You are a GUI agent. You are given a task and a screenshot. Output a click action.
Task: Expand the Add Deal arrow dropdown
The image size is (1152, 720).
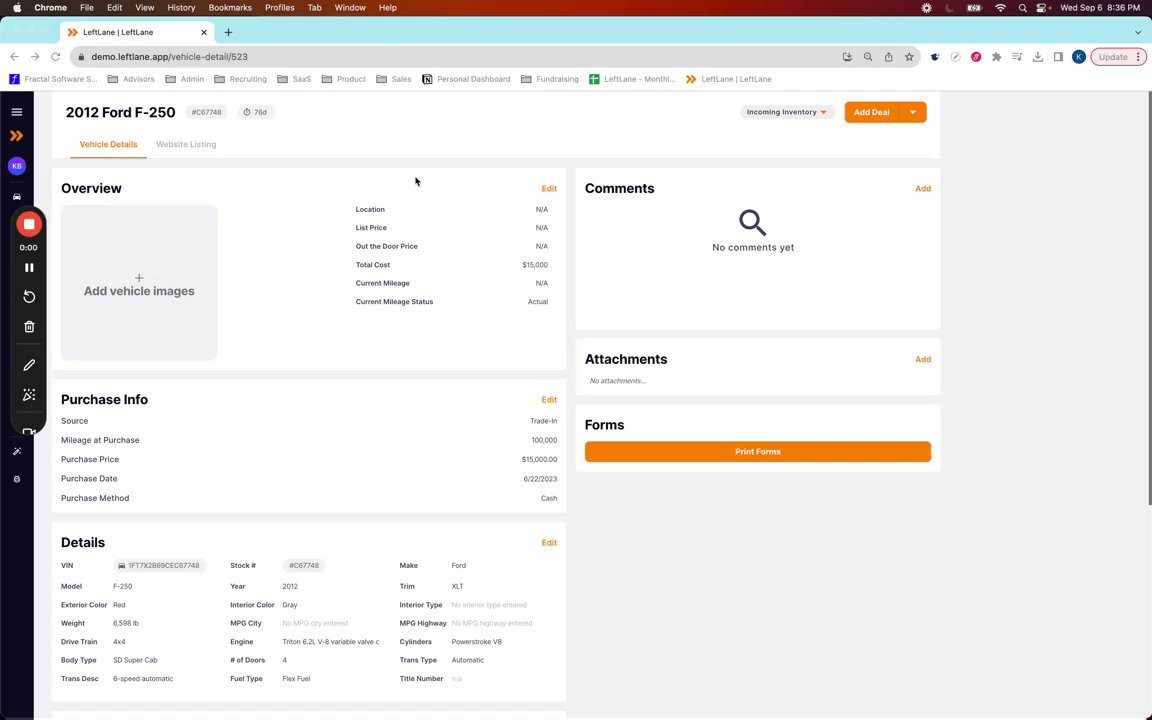pyautogui.click(x=913, y=112)
